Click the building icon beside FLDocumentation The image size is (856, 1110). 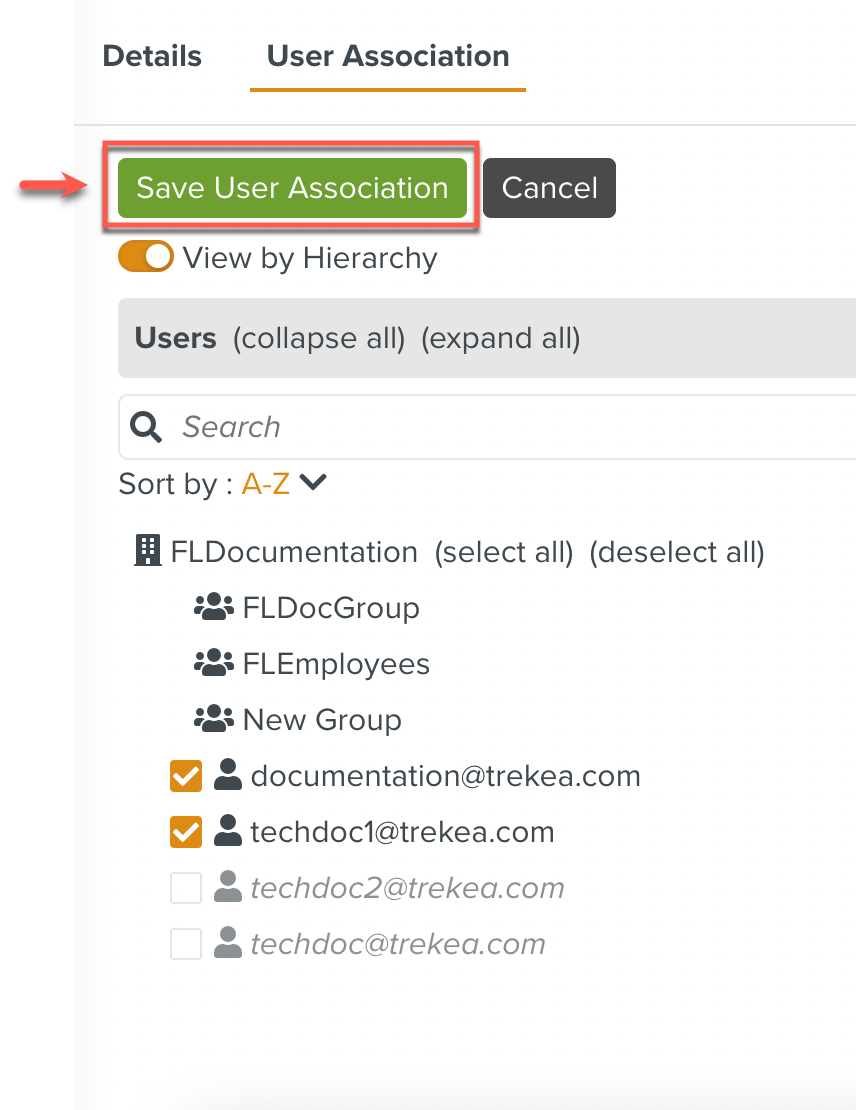[147, 551]
